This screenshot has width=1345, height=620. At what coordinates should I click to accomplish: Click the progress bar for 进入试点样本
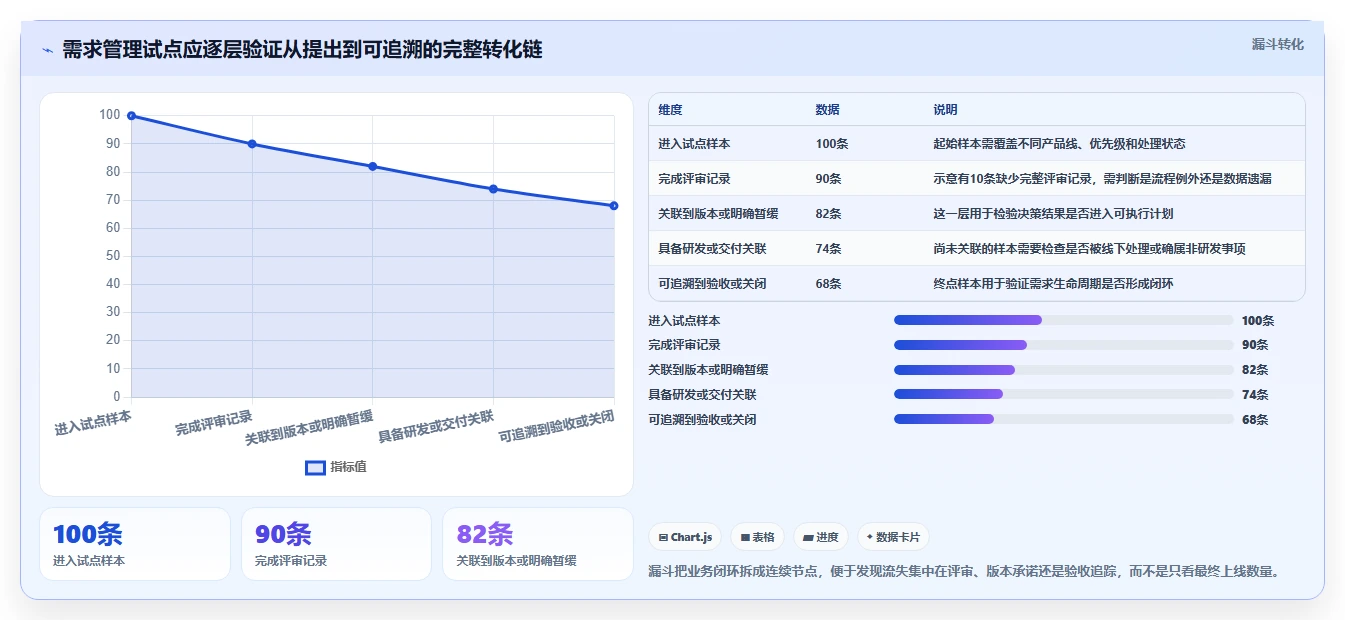pos(1063,320)
